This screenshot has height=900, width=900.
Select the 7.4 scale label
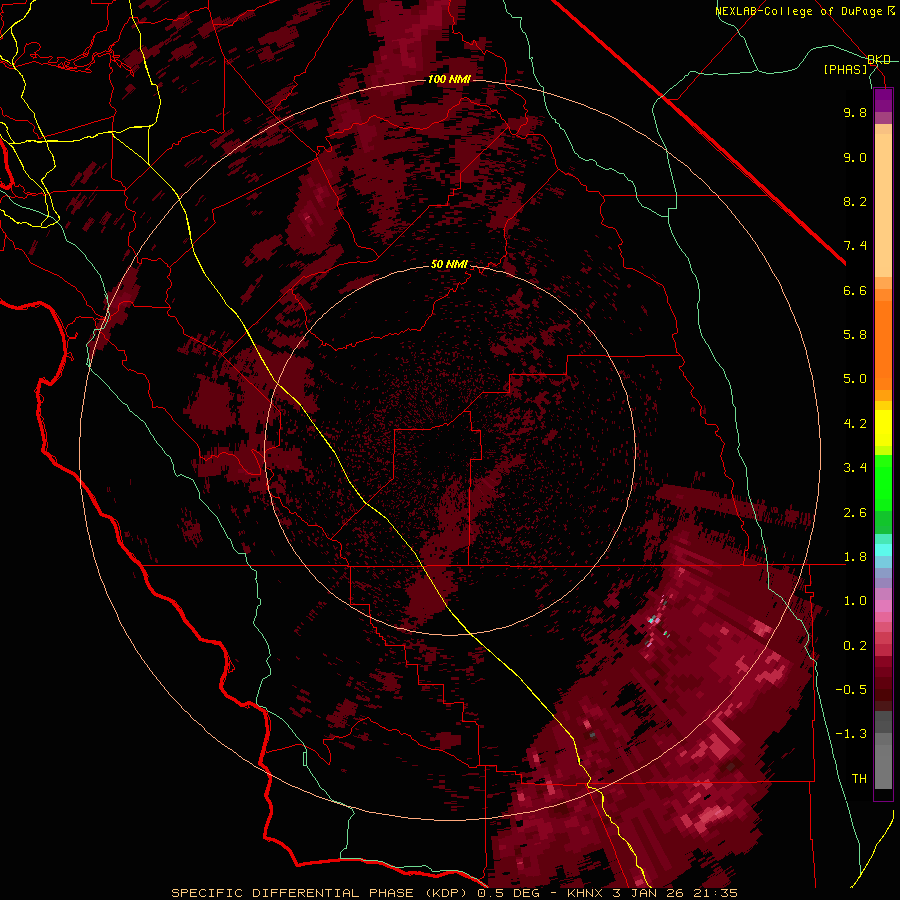pos(855,246)
